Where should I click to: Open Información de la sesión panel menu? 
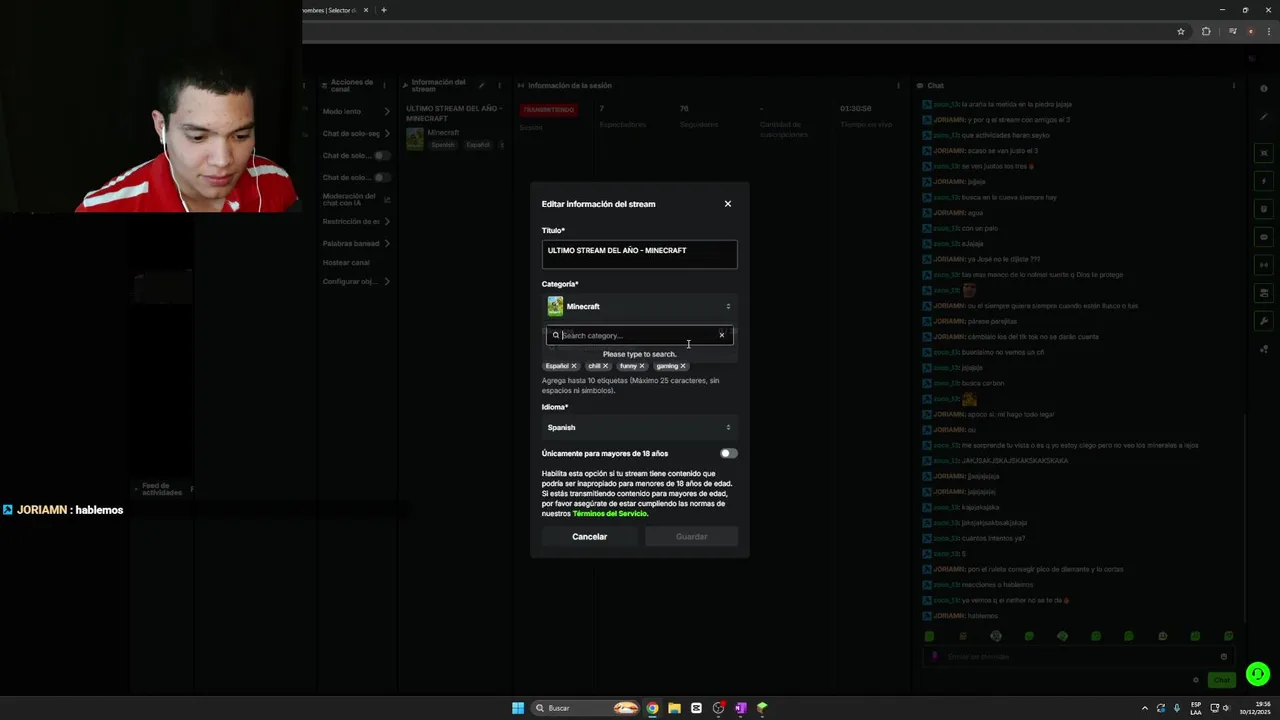(898, 85)
